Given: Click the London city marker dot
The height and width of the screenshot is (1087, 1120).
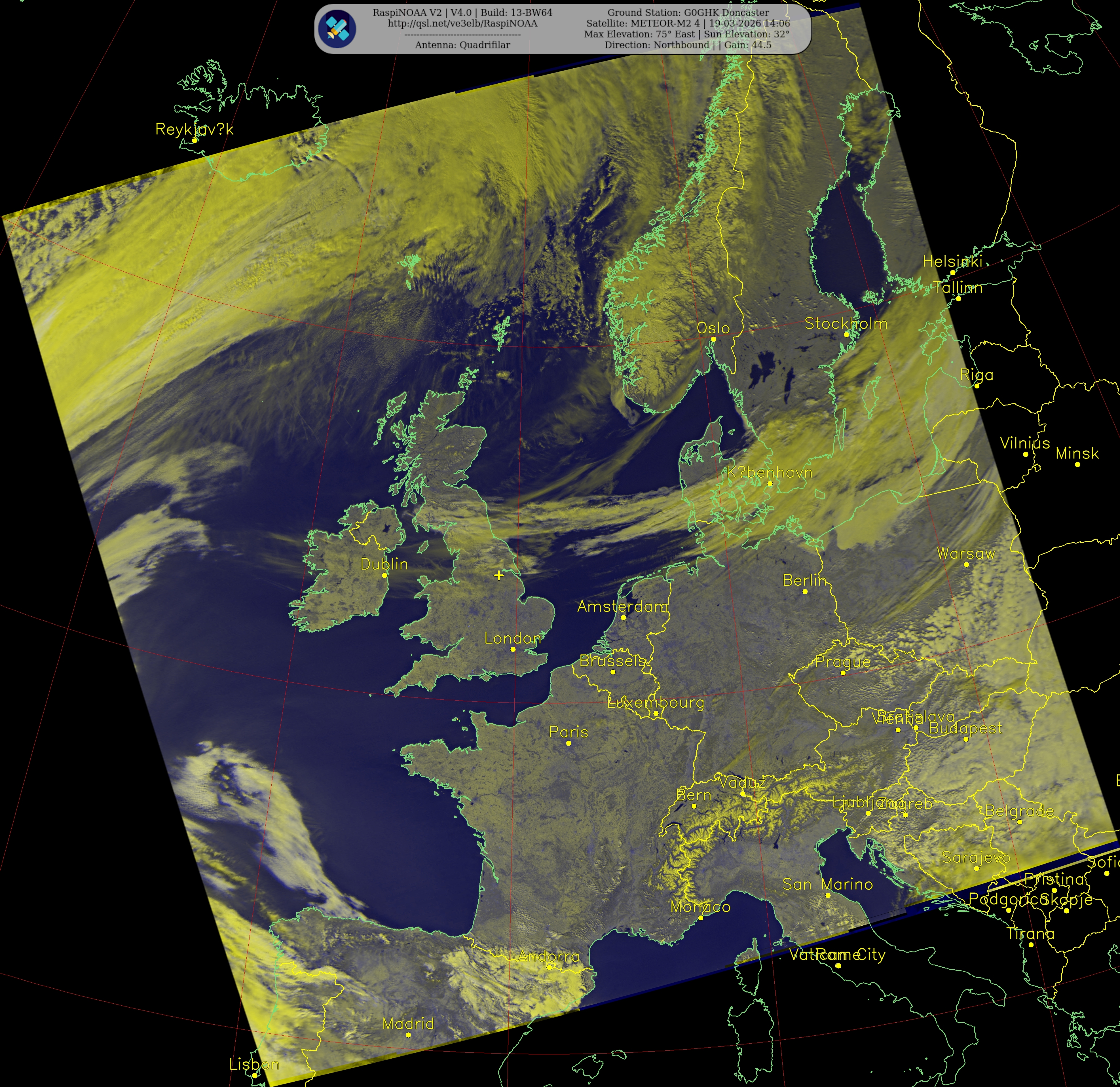Looking at the screenshot, I should [x=513, y=649].
